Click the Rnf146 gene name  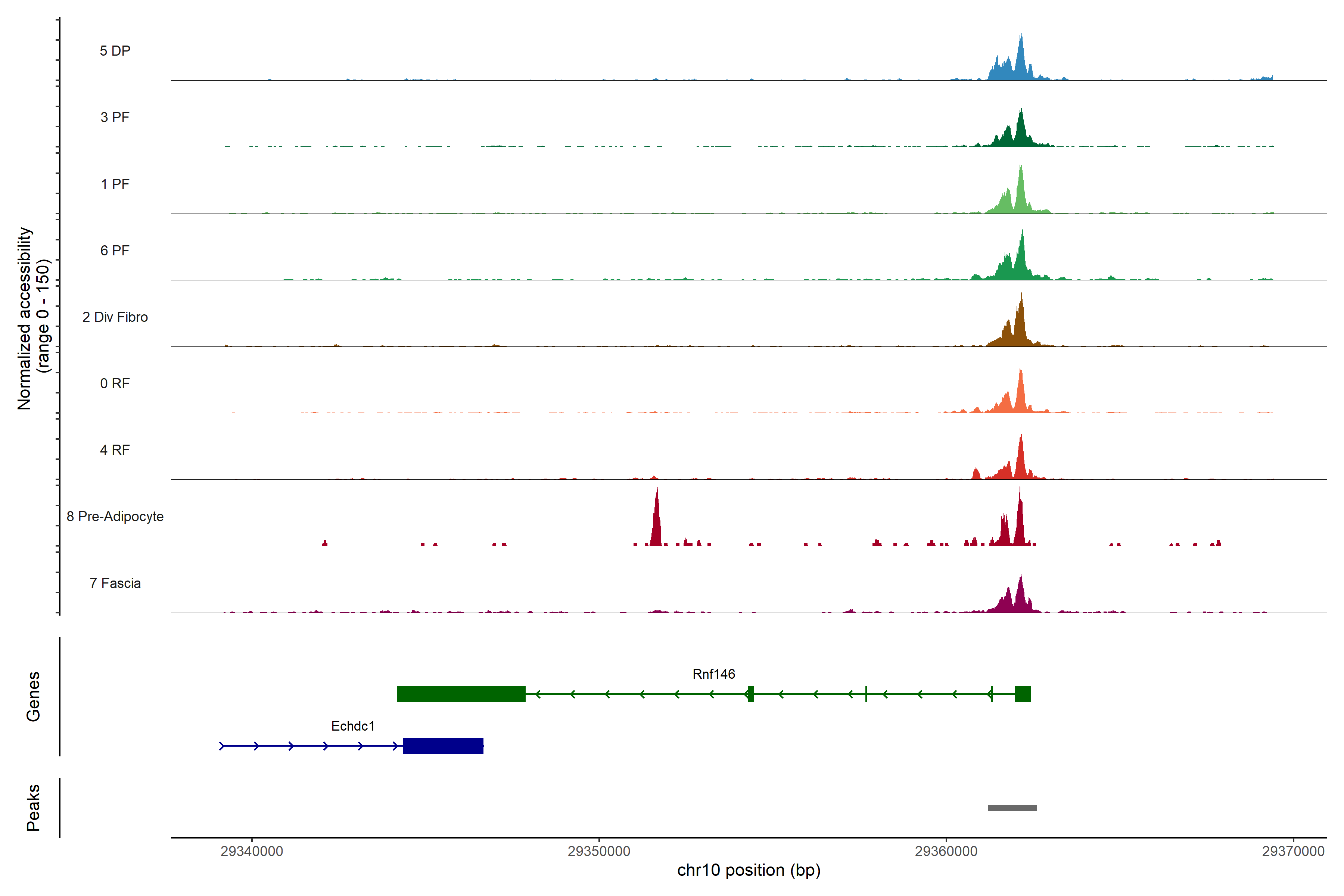click(714, 674)
